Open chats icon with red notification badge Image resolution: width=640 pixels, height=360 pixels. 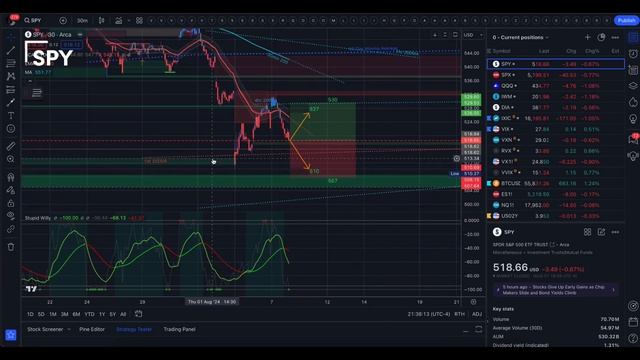(633, 139)
